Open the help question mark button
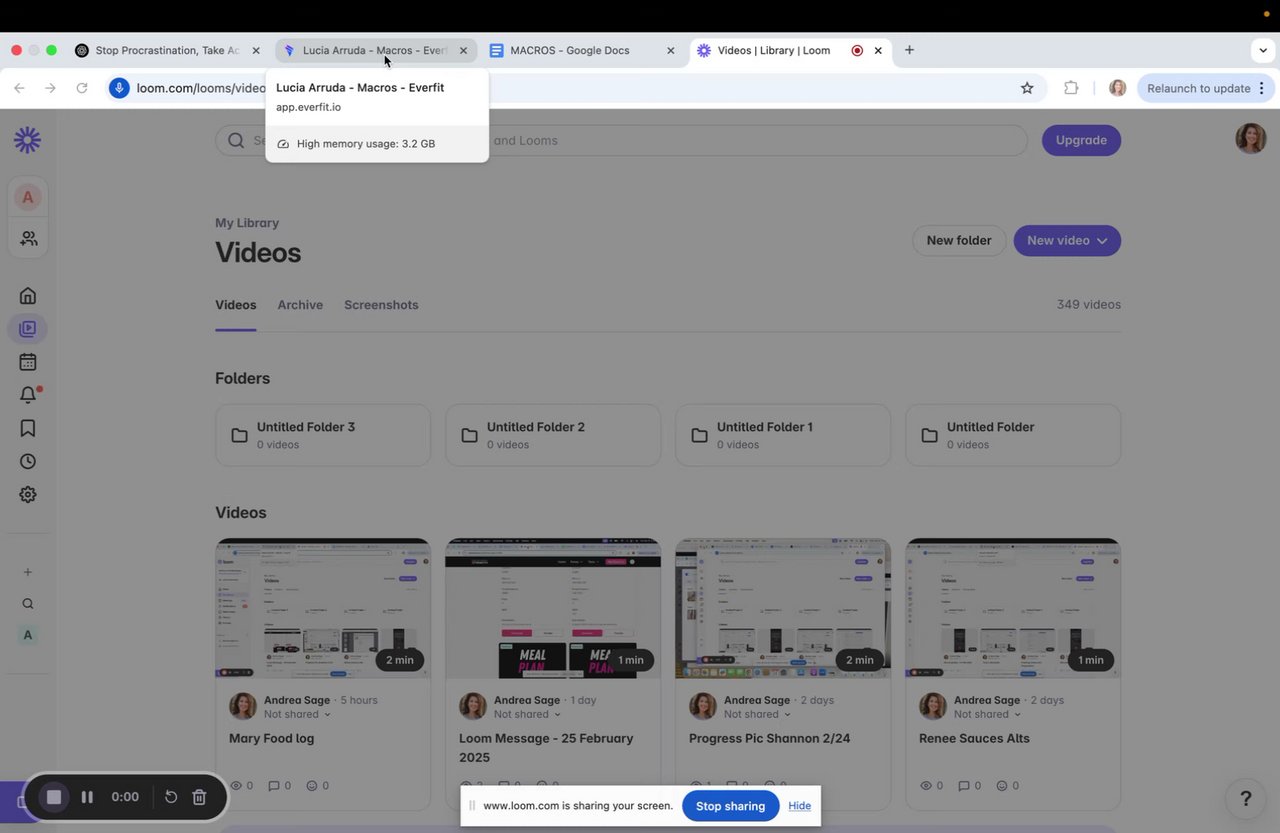 click(x=1246, y=798)
